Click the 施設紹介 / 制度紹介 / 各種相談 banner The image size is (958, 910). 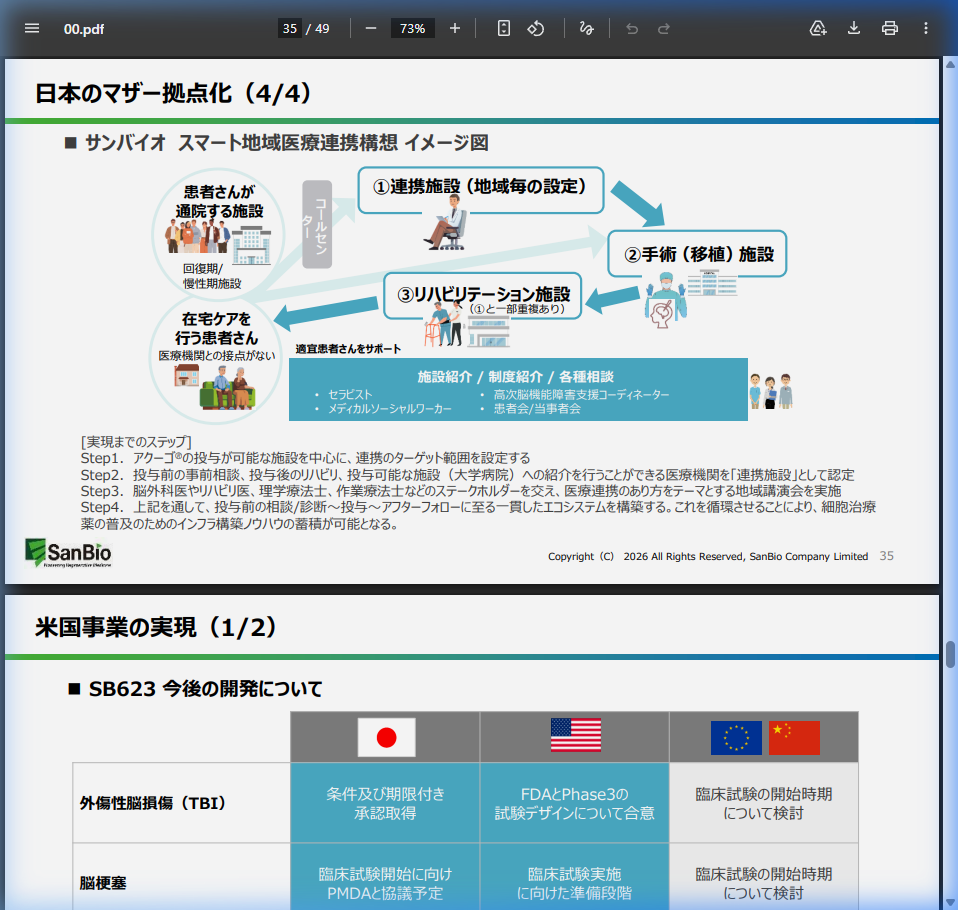pos(518,390)
